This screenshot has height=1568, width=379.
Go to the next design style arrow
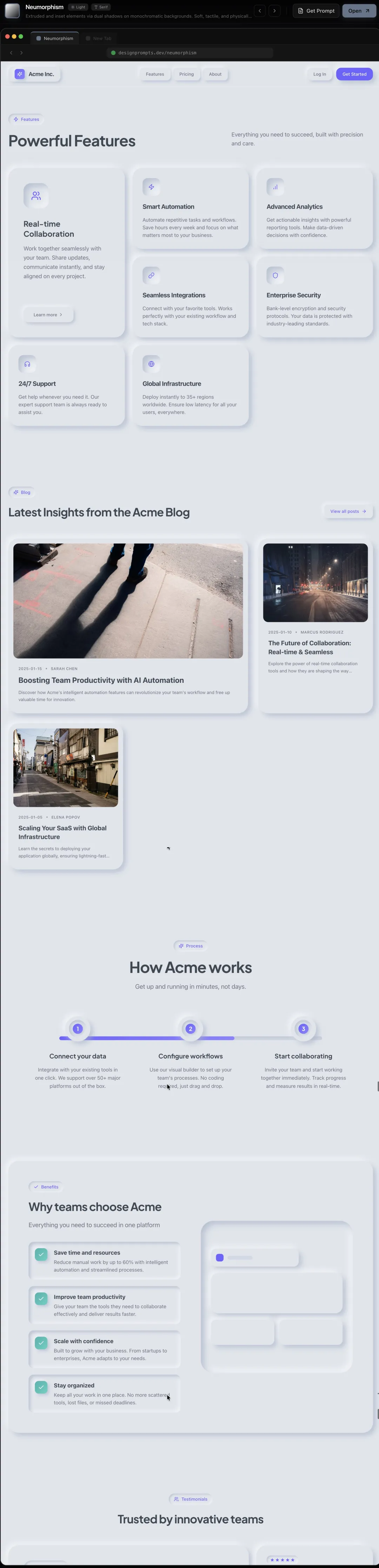274,11
